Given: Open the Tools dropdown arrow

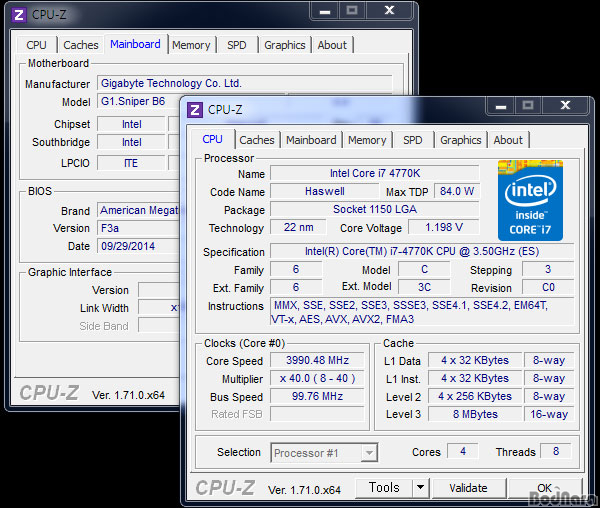Looking at the screenshot, I should pyautogui.click(x=420, y=487).
